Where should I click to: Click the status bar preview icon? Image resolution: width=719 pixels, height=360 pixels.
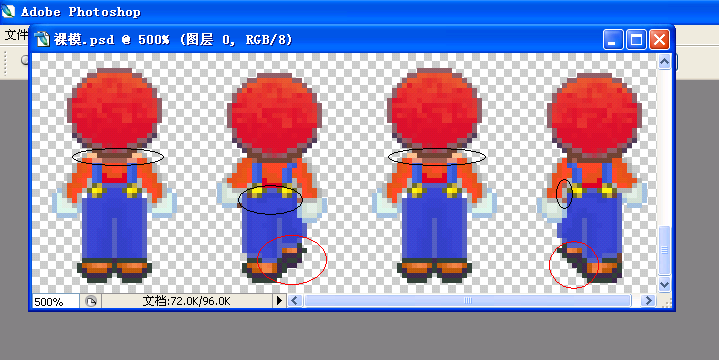(x=91, y=301)
